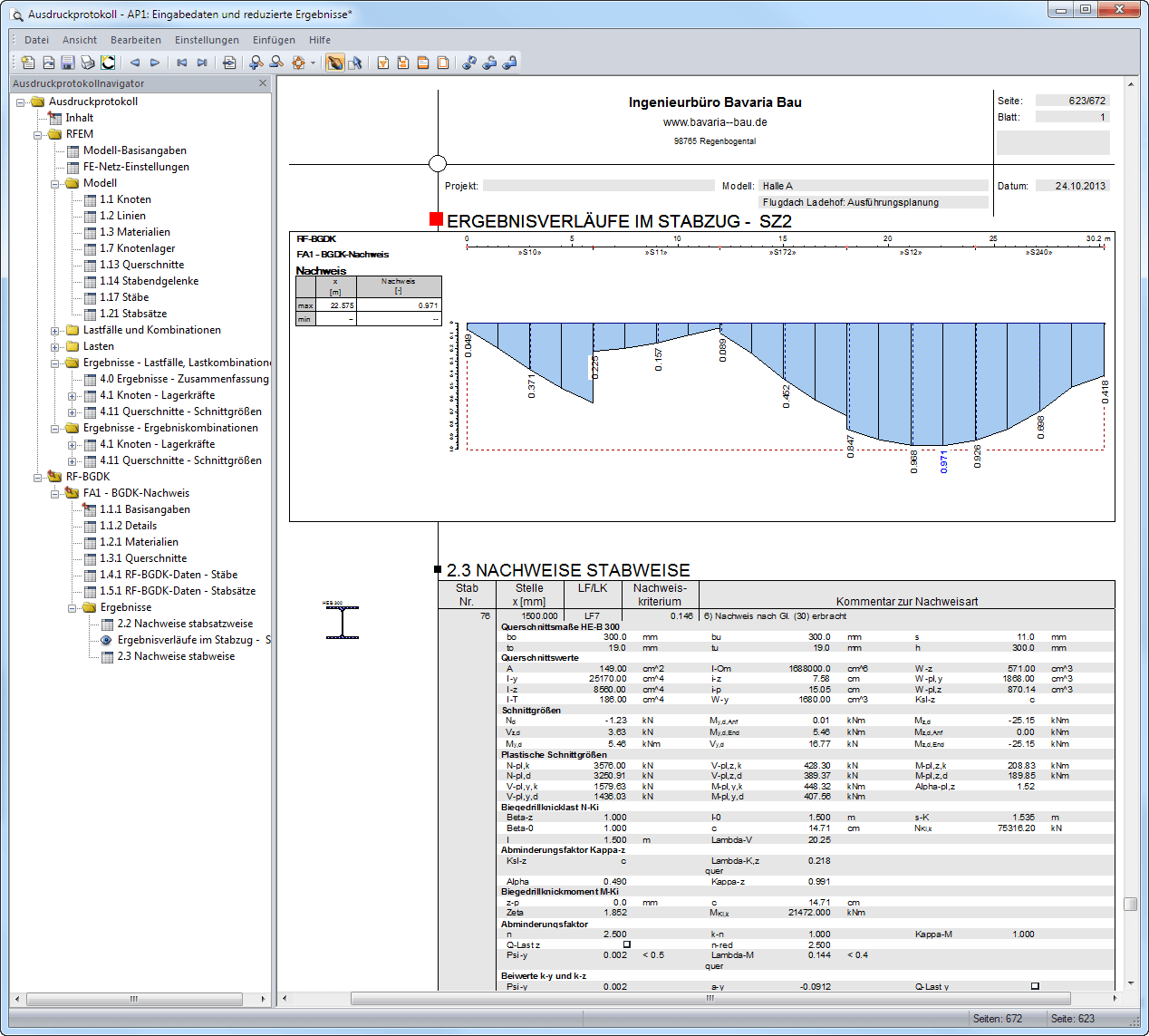
Task: Collapse the RF-BGDK tree node
Action: (38, 478)
